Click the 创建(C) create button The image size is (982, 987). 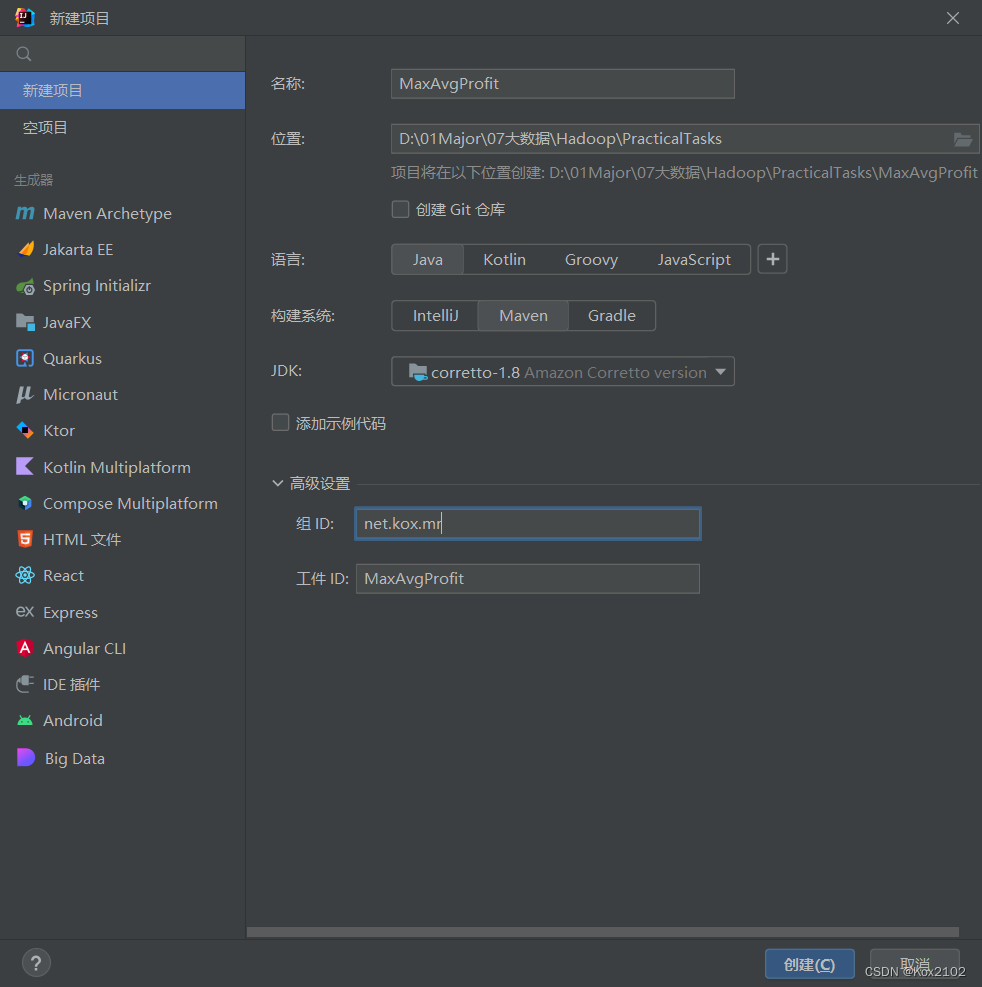(810, 964)
